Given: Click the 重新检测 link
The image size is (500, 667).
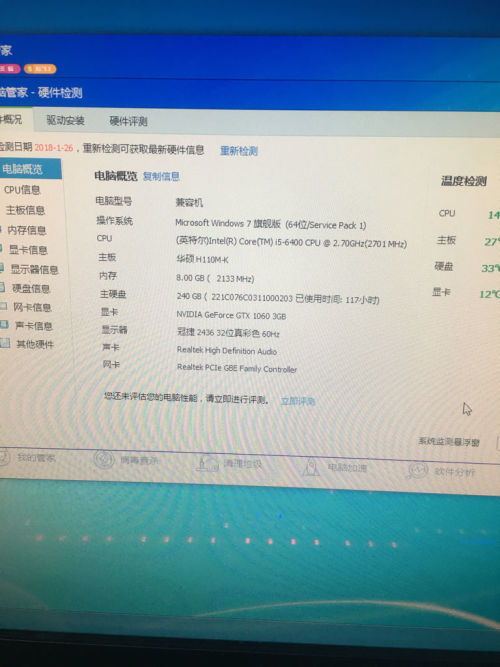Looking at the screenshot, I should click(239, 151).
